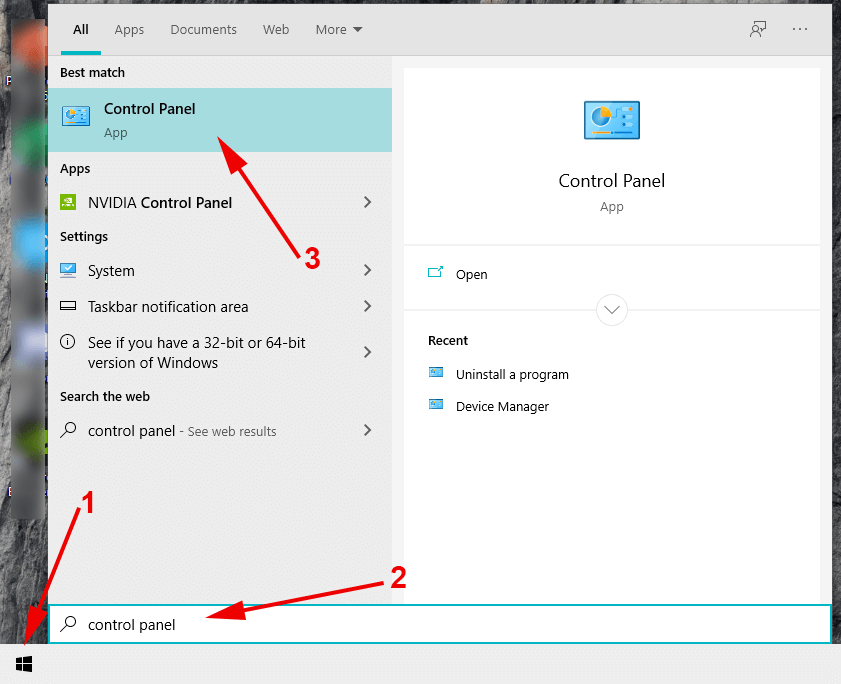The height and width of the screenshot is (684, 841).
Task: Click the search input containing 'control panel'
Action: (x=440, y=624)
